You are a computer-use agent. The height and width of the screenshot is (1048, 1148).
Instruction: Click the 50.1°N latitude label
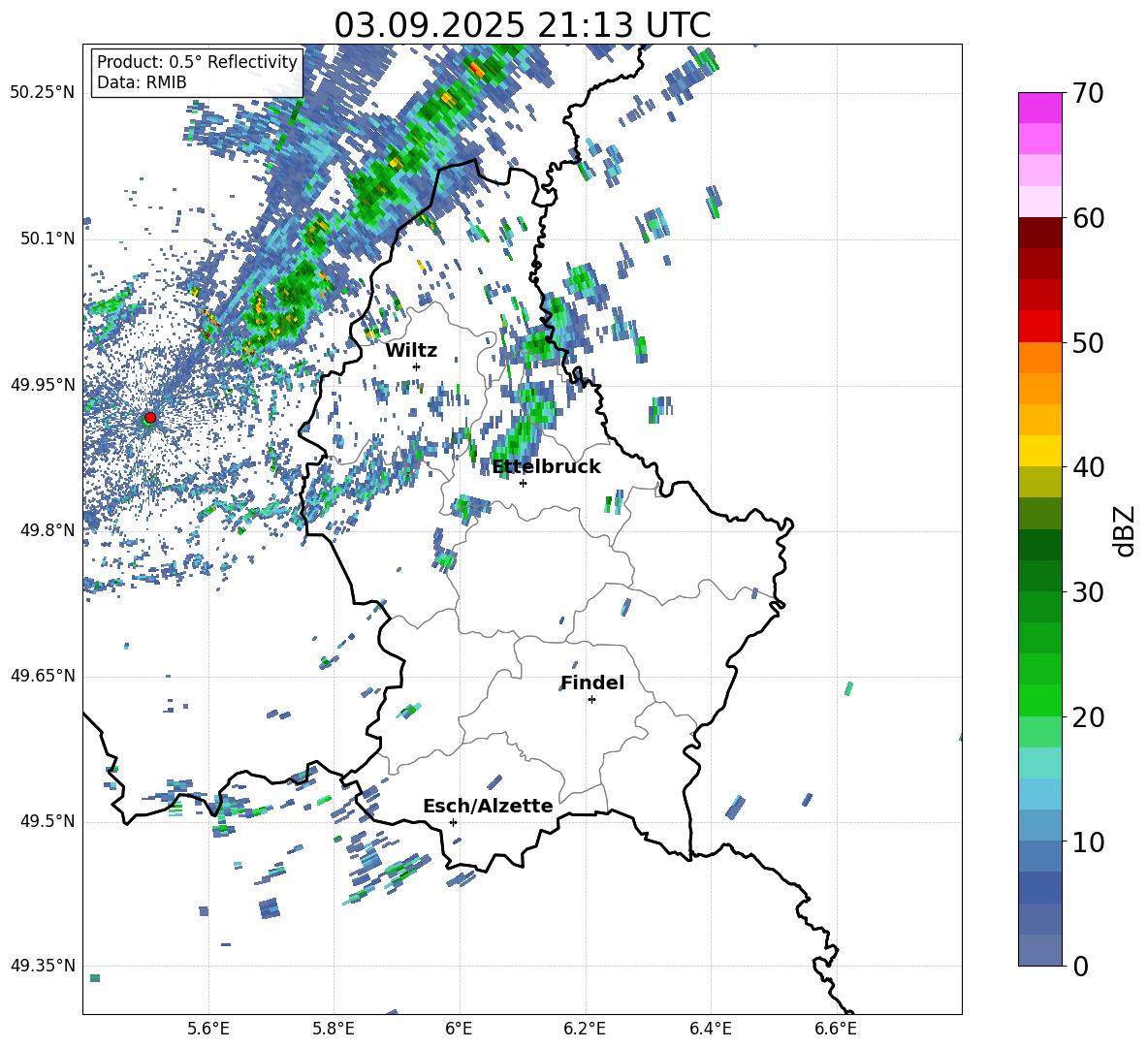(48, 238)
